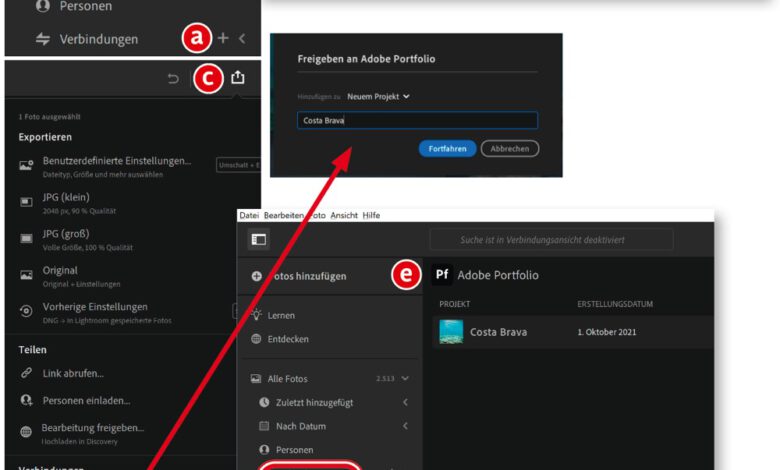Click the globe icon beside Entdecken

pyautogui.click(x=256, y=339)
